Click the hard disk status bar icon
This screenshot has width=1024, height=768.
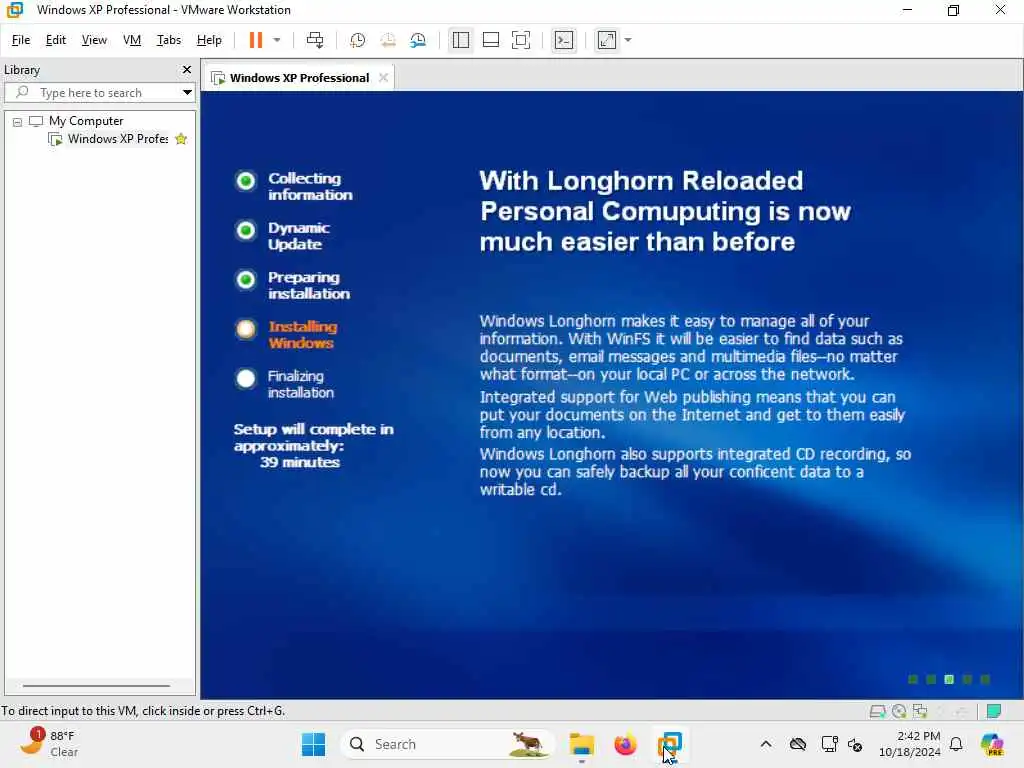(877, 711)
